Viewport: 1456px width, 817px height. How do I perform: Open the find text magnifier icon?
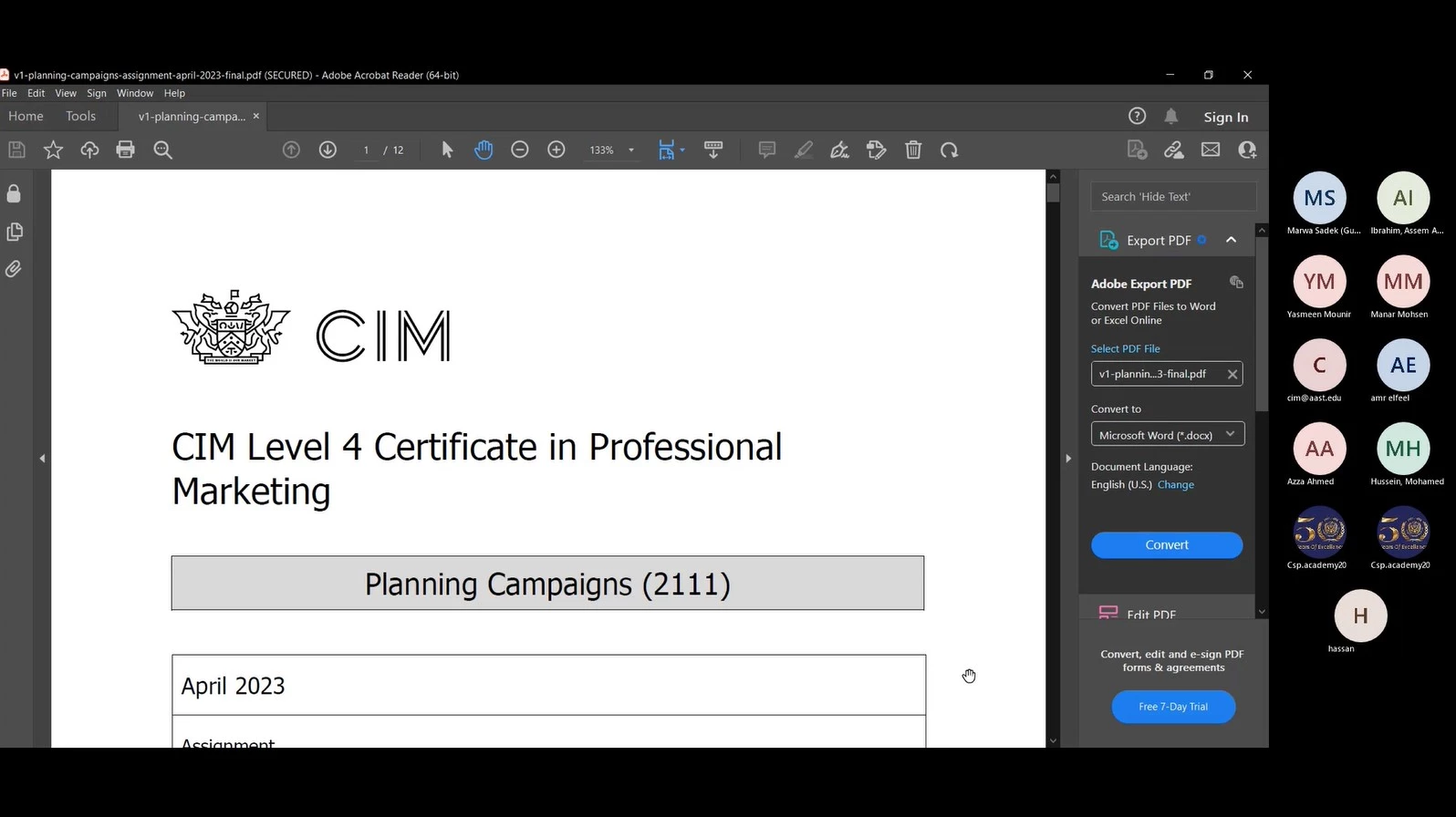[x=163, y=150]
